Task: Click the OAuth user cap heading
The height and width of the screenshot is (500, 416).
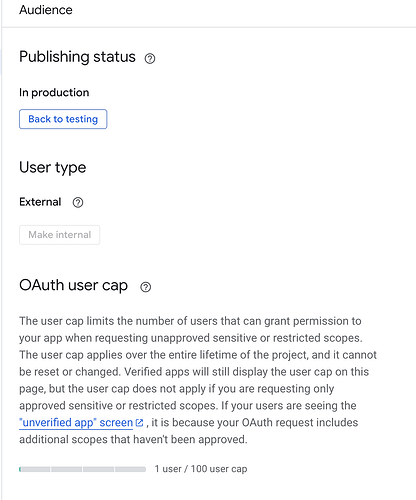Action: coord(73,285)
